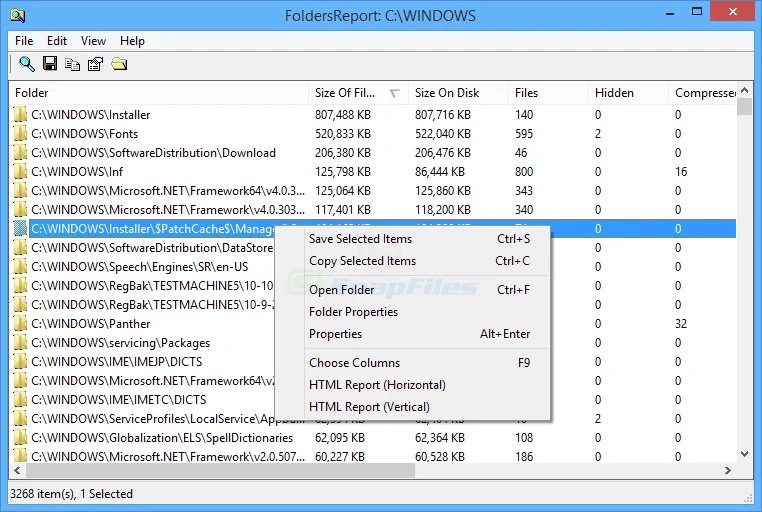Click folder icon of SoftwareDistribution\DataStore row
The image size is (762, 512).
(20, 248)
